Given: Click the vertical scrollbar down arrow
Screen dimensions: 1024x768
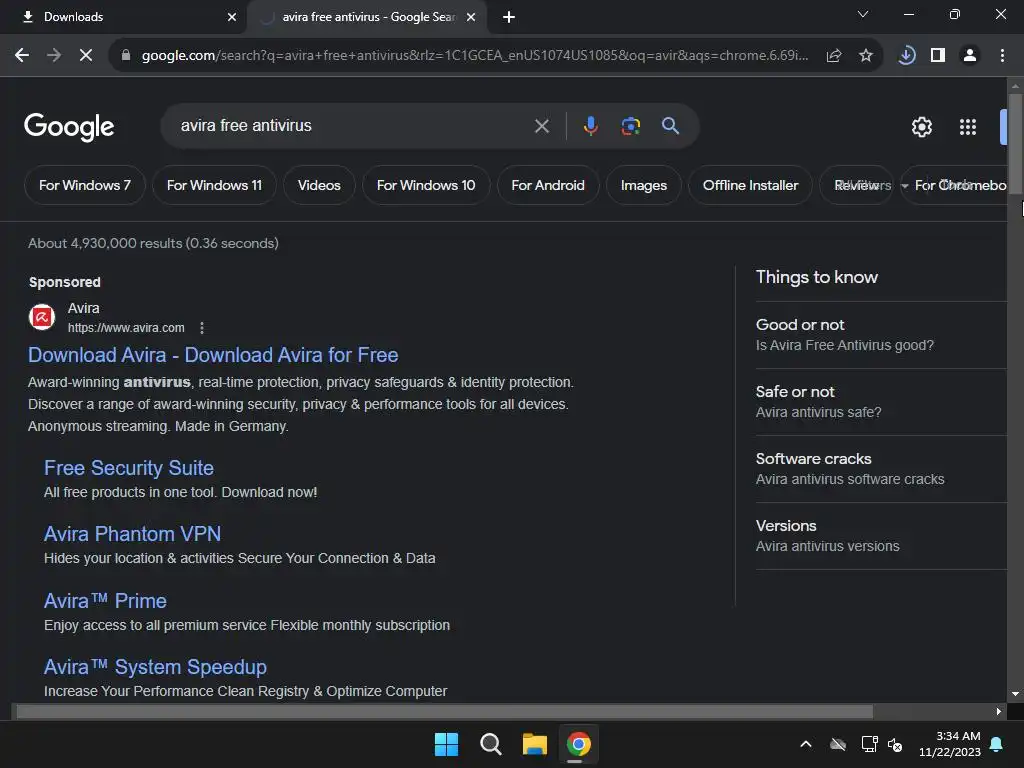Looking at the screenshot, I should pyautogui.click(x=1015, y=694).
